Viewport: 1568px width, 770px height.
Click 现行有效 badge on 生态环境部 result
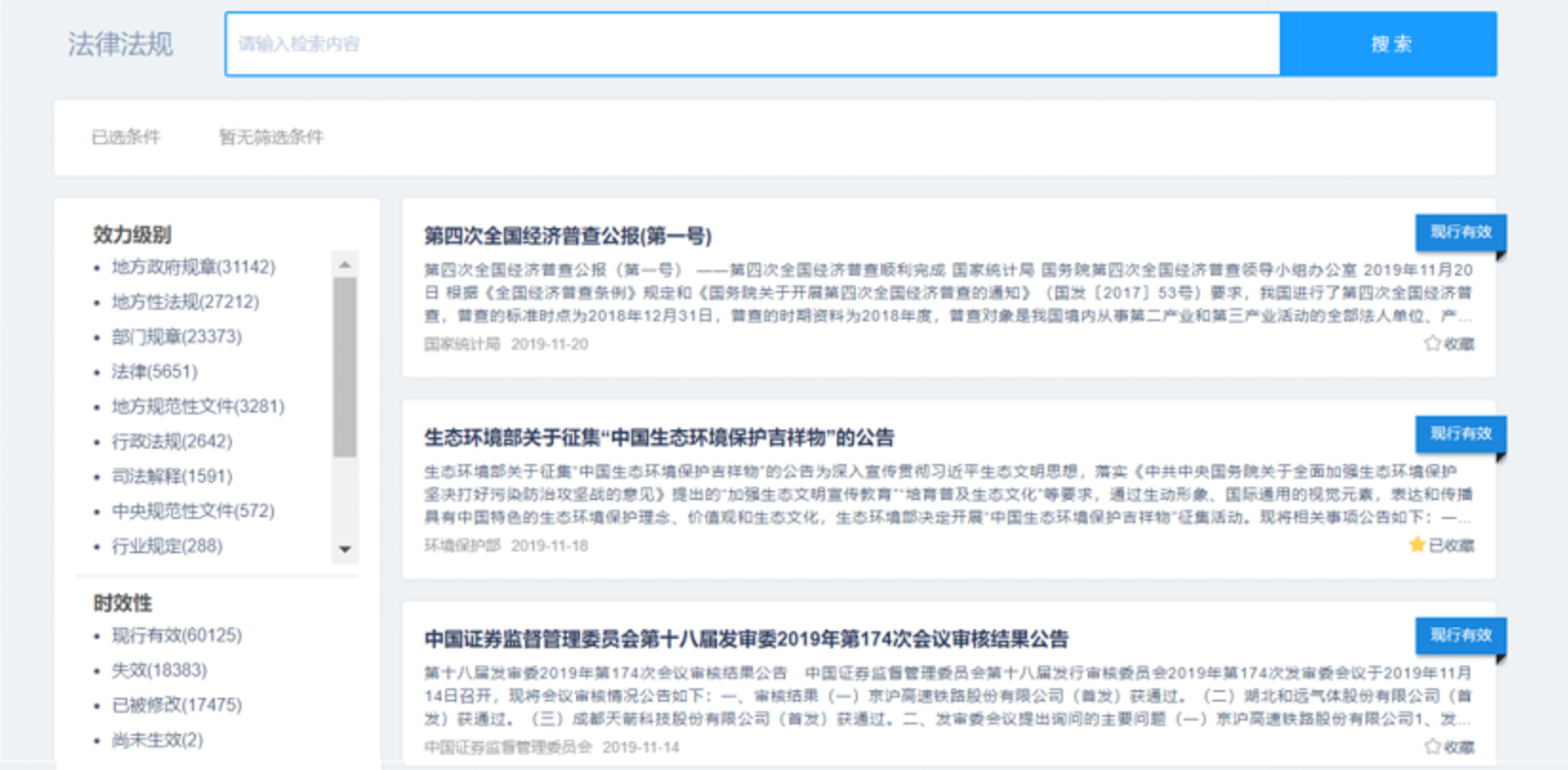[1461, 433]
